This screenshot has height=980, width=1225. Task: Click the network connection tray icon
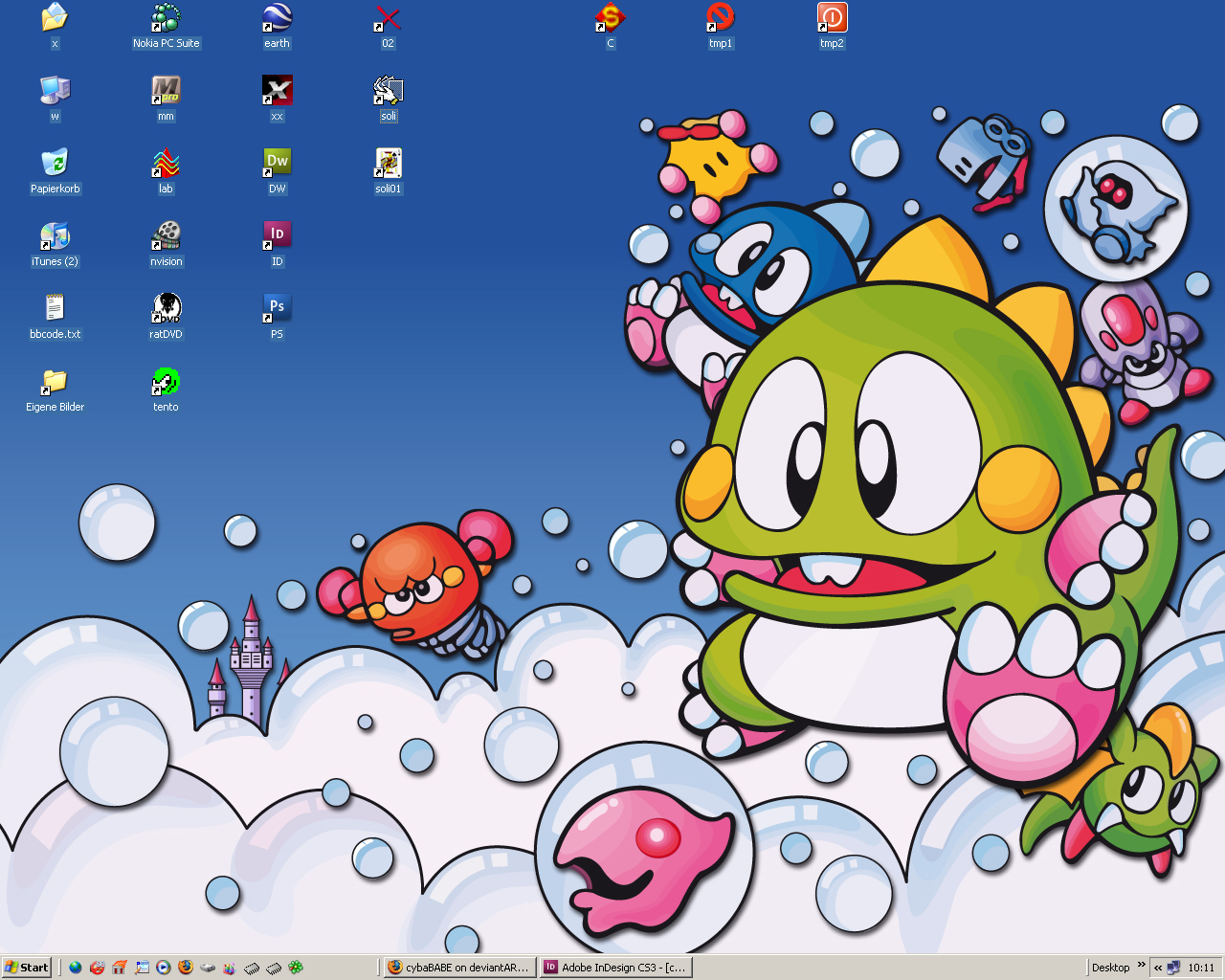(x=1174, y=968)
